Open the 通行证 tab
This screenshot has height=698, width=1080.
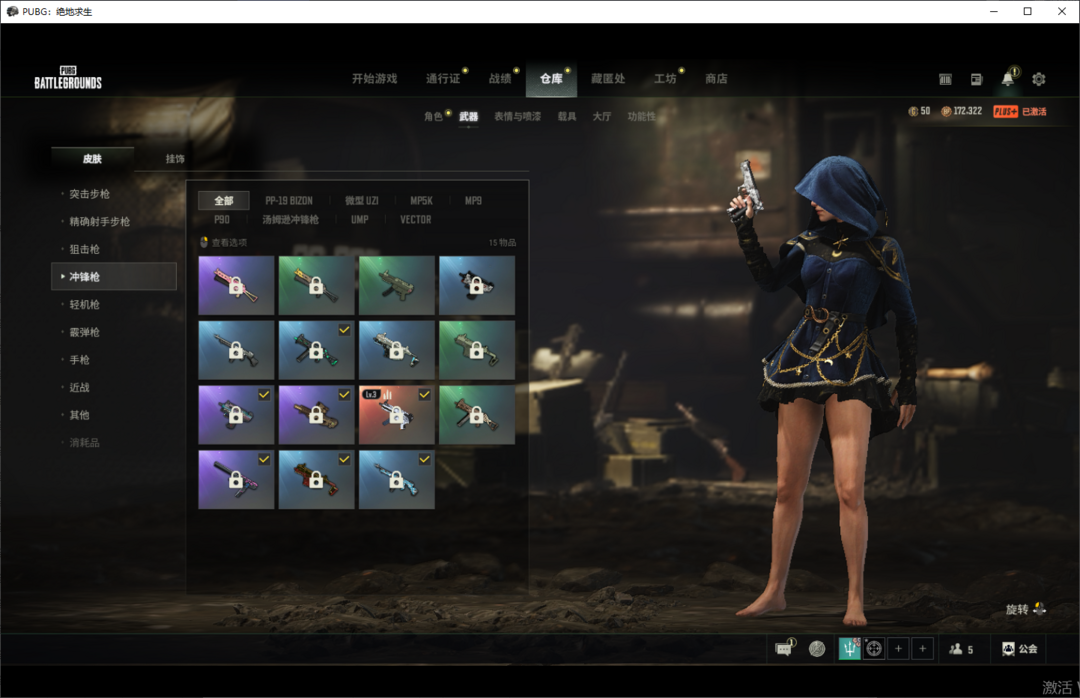(443, 79)
